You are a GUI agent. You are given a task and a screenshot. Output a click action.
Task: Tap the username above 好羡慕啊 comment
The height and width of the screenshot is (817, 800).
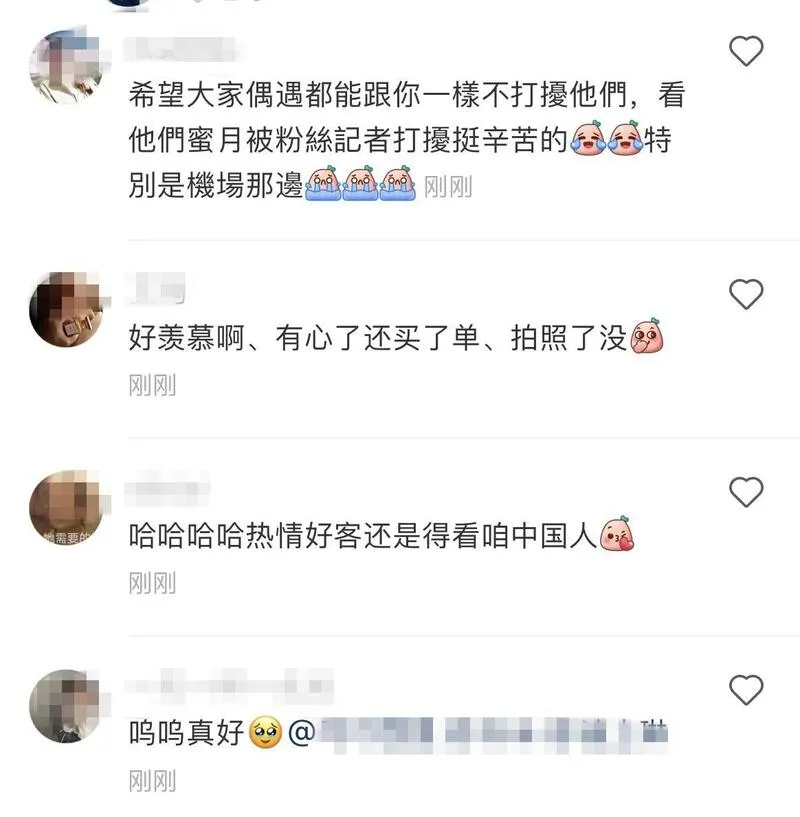click(x=156, y=288)
